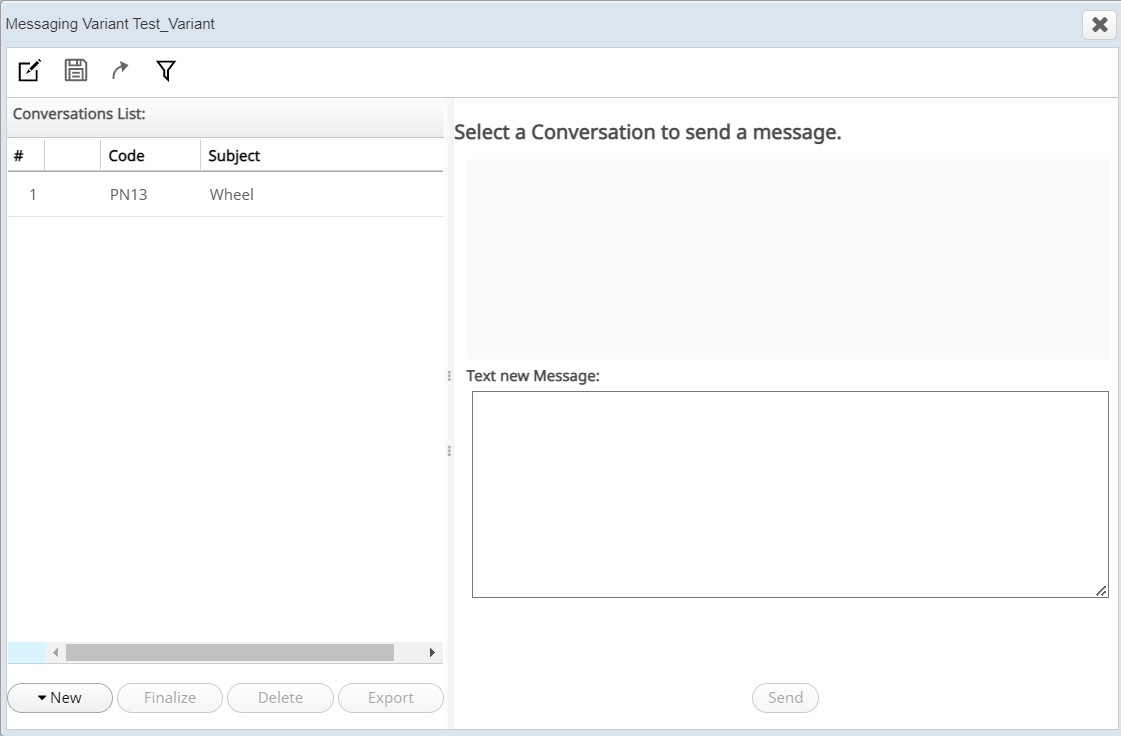Click the compose new message icon
This screenshot has height=736, width=1121.
[x=30, y=70]
